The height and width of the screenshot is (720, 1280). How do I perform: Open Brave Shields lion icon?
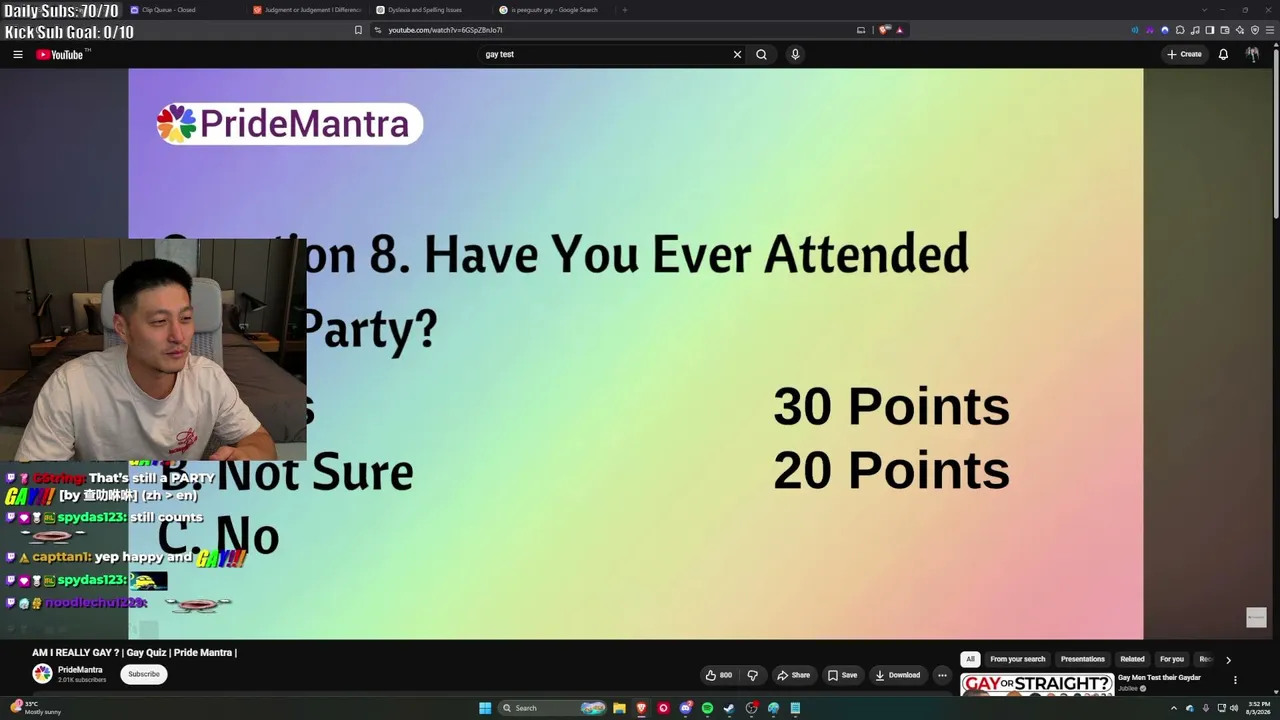(x=884, y=30)
